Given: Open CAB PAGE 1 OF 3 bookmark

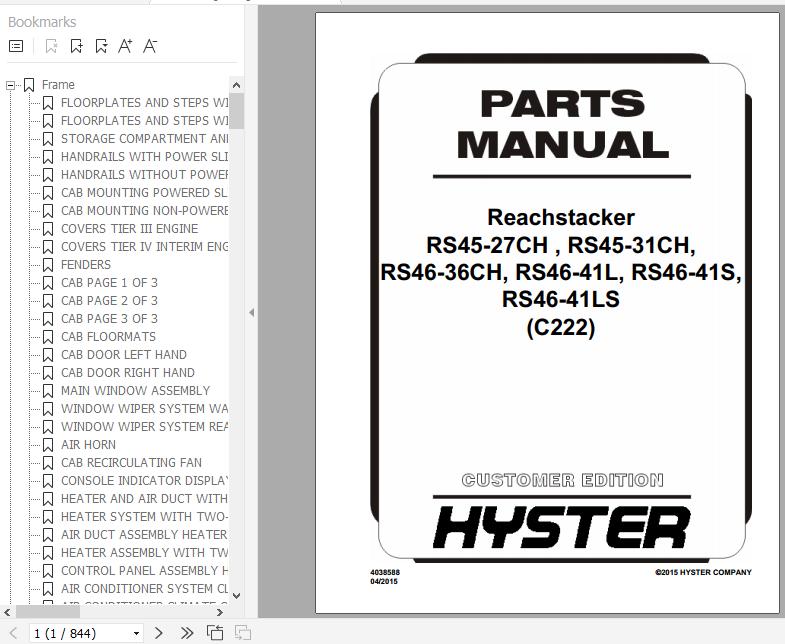Looking at the screenshot, I should coord(109,283).
